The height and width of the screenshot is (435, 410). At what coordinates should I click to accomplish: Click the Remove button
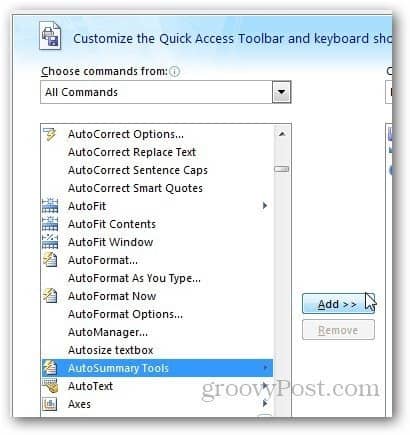pyautogui.click(x=338, y=330)
